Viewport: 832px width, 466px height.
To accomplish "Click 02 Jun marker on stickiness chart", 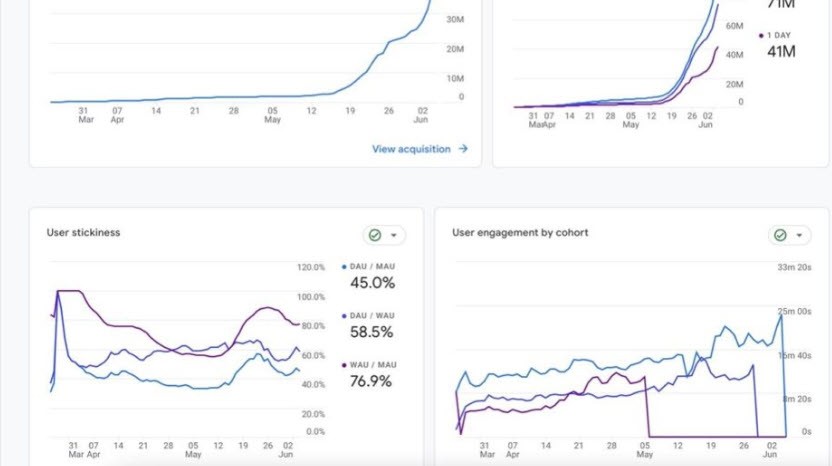I will click(x=287, y=450).
